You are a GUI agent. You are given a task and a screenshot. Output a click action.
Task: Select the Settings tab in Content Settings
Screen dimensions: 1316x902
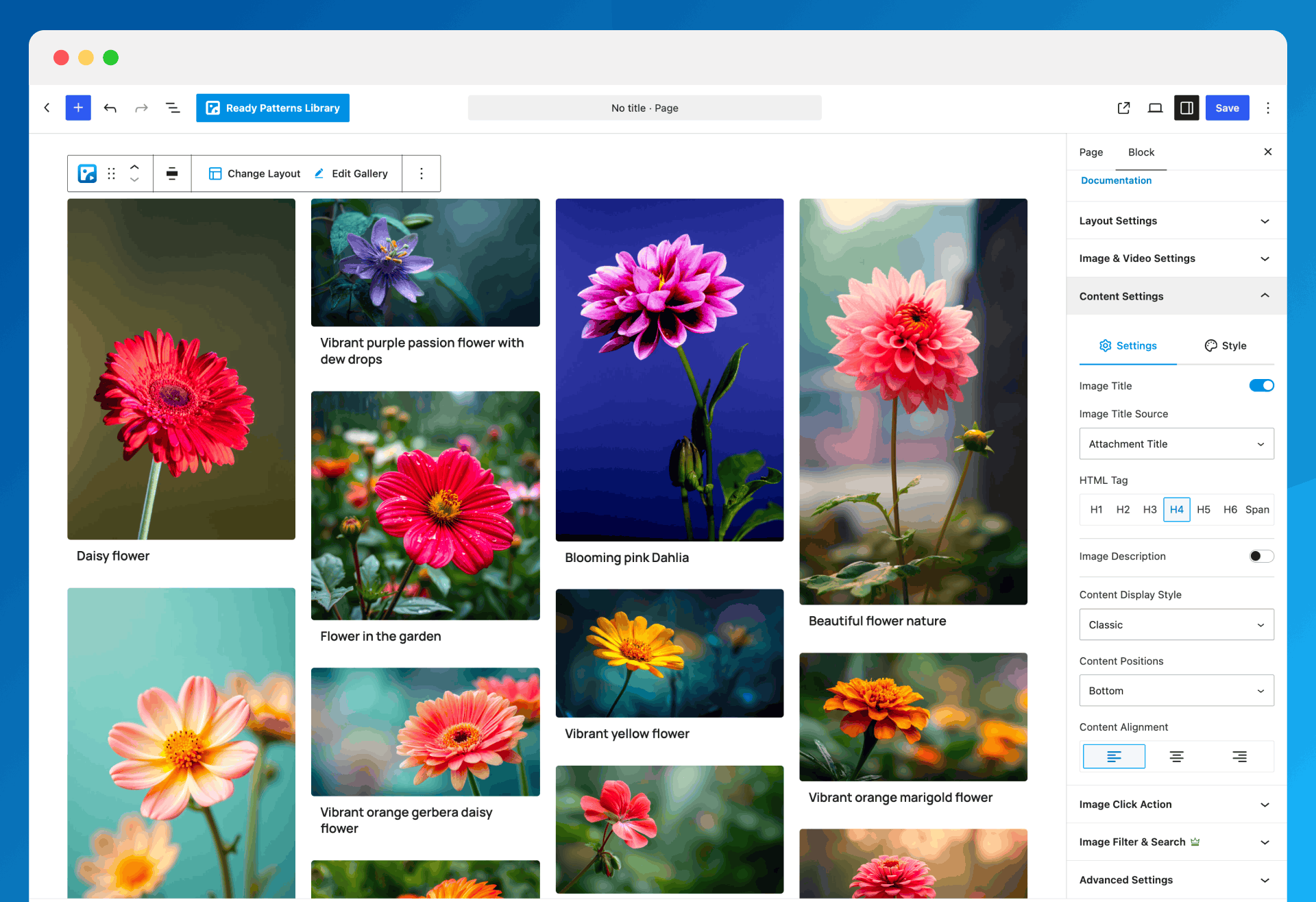pos(1128,345)
